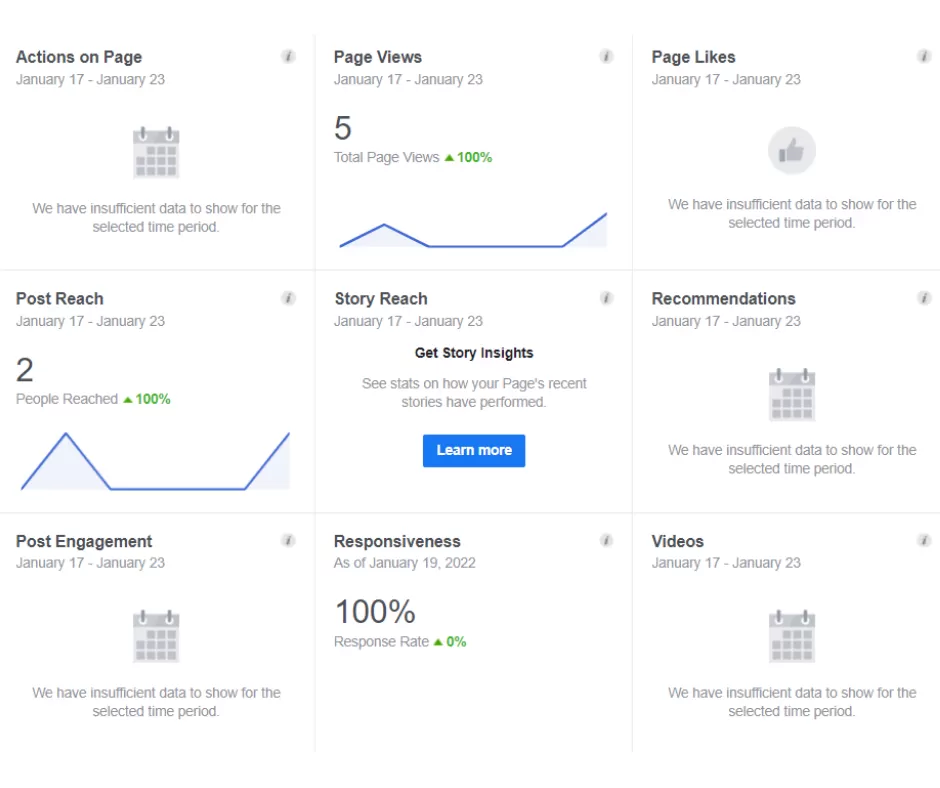
Task: Click the Get Story Insights heading
Action: (474, 353)
